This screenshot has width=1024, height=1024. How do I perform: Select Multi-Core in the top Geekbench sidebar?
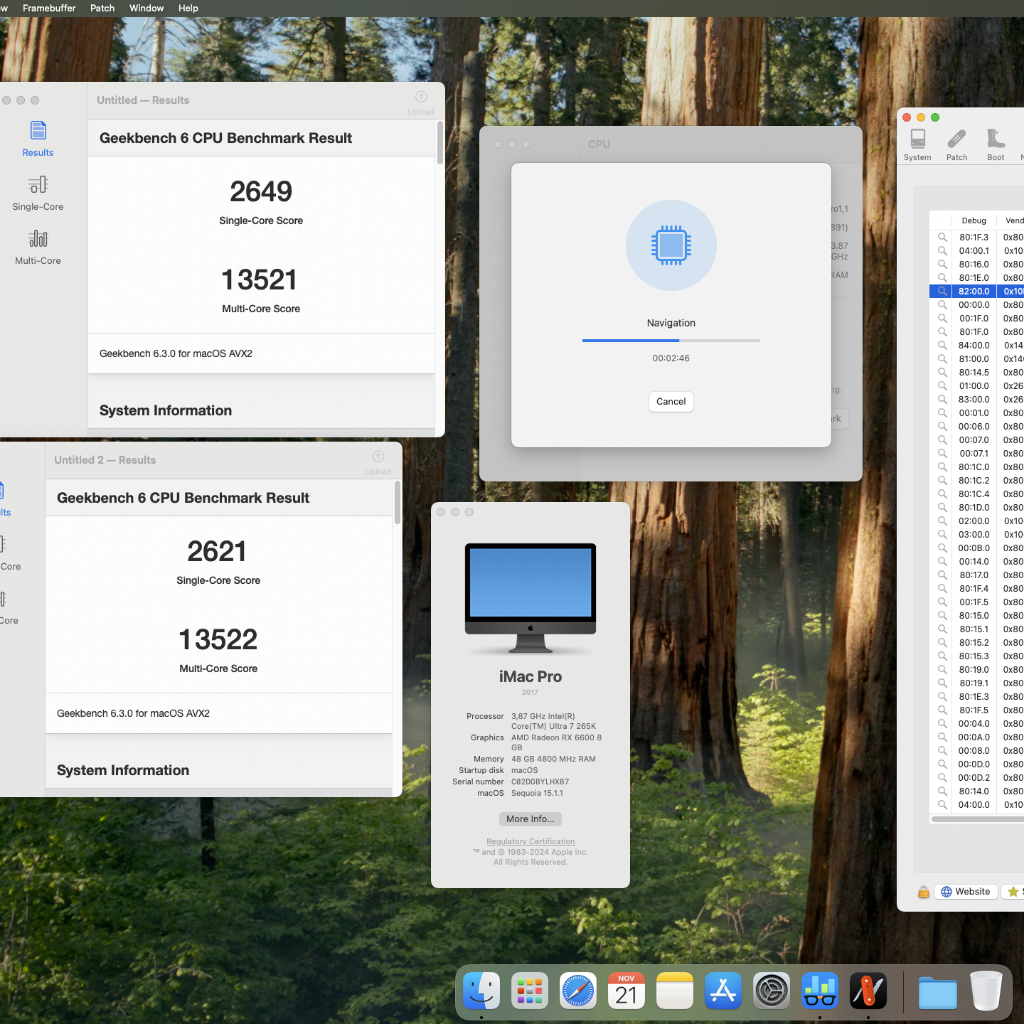tap(38, 246)
